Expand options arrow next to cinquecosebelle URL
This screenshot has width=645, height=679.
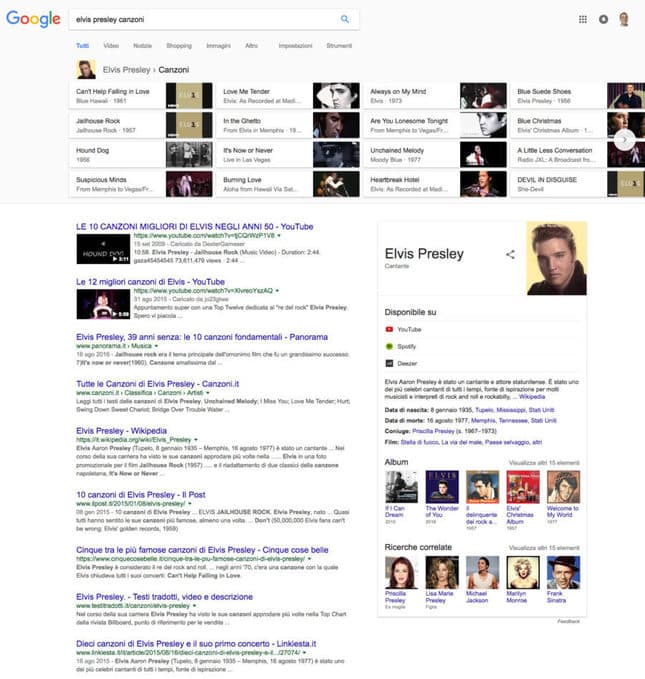pos(309,559)
